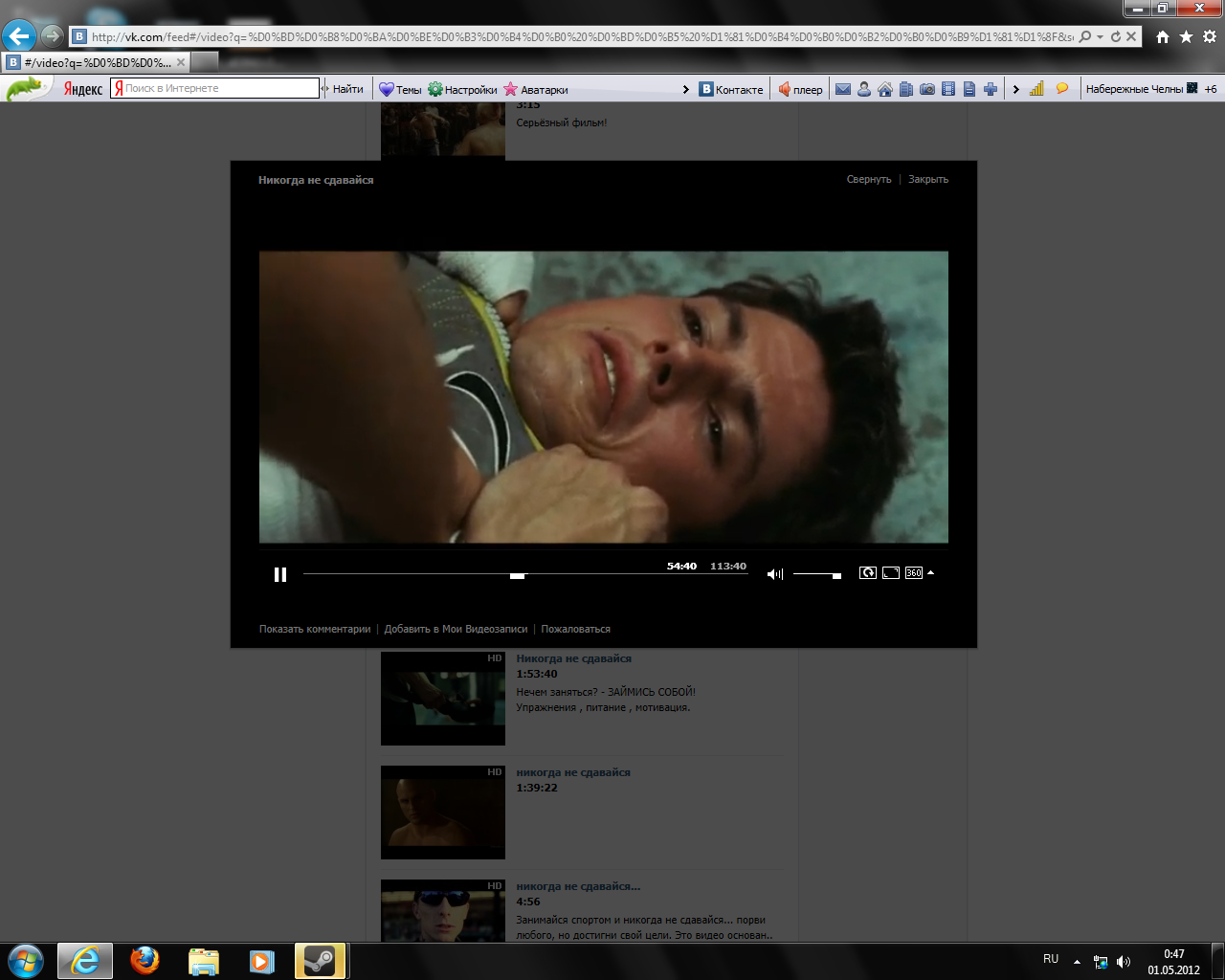Image resolution: width=1225 pixels, height=980 pixels.
Task: Open address bar autocomplete dropdown arrow
Action: click(x=1101, y=36)
